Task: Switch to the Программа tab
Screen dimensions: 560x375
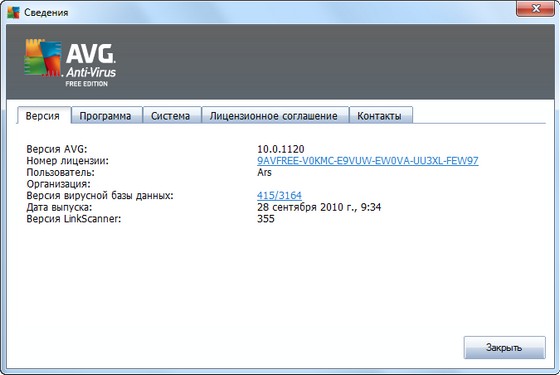Action: [x=105, y=116]
